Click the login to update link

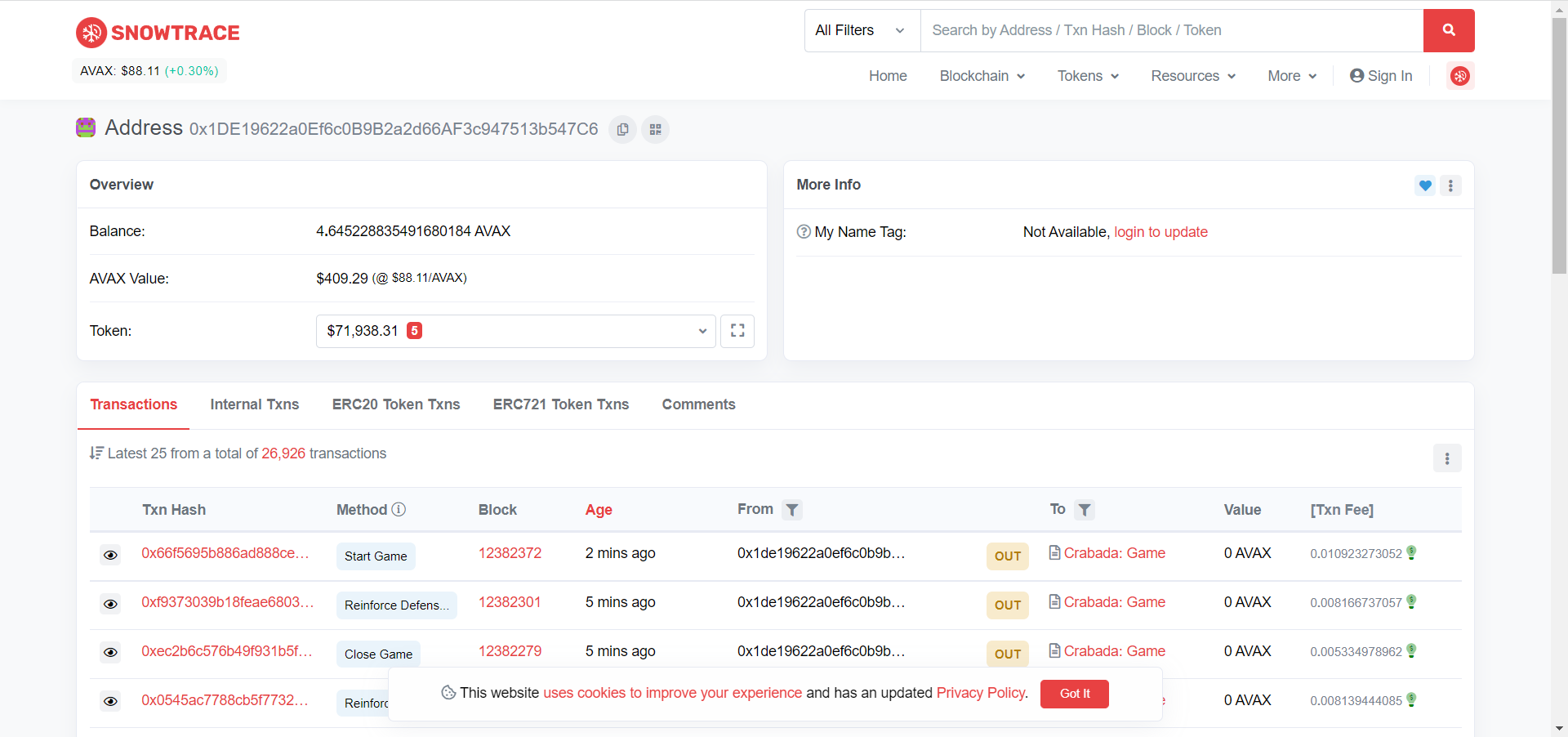click(1160, 232)
